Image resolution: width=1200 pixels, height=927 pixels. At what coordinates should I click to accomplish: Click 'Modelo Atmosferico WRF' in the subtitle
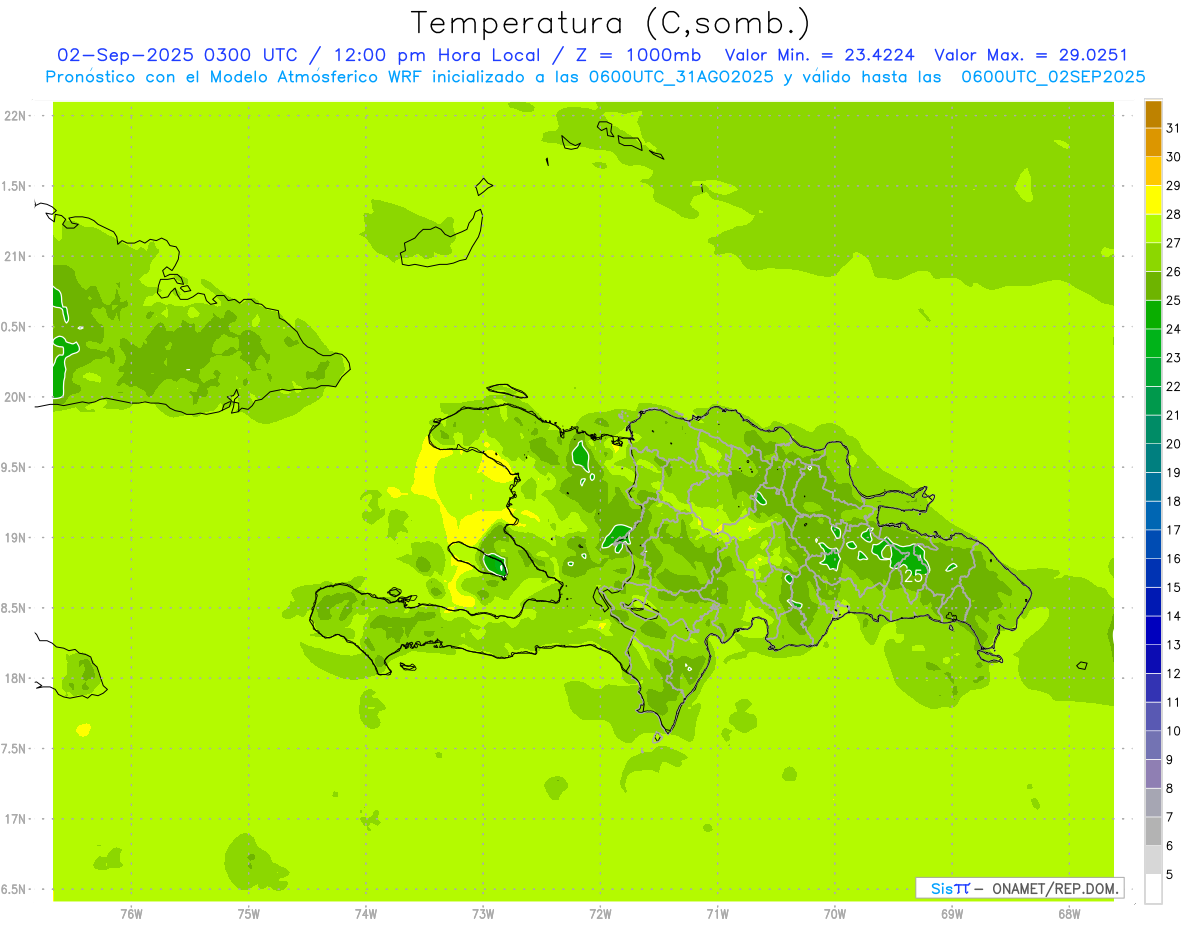pos(316,77)
